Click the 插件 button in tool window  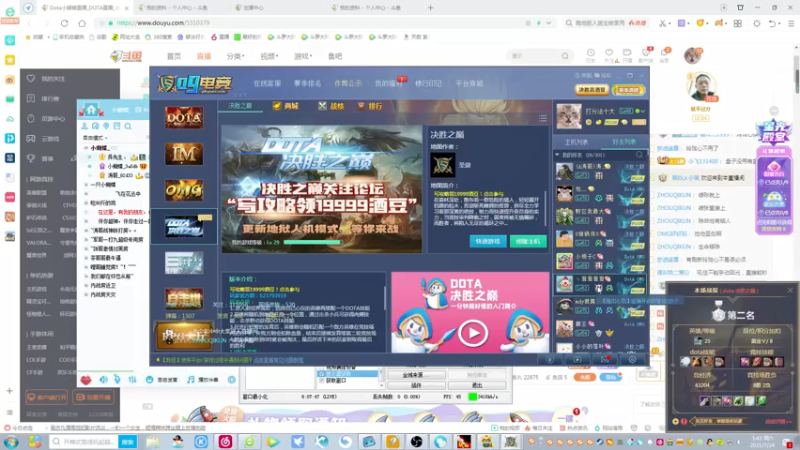(416, 386)
